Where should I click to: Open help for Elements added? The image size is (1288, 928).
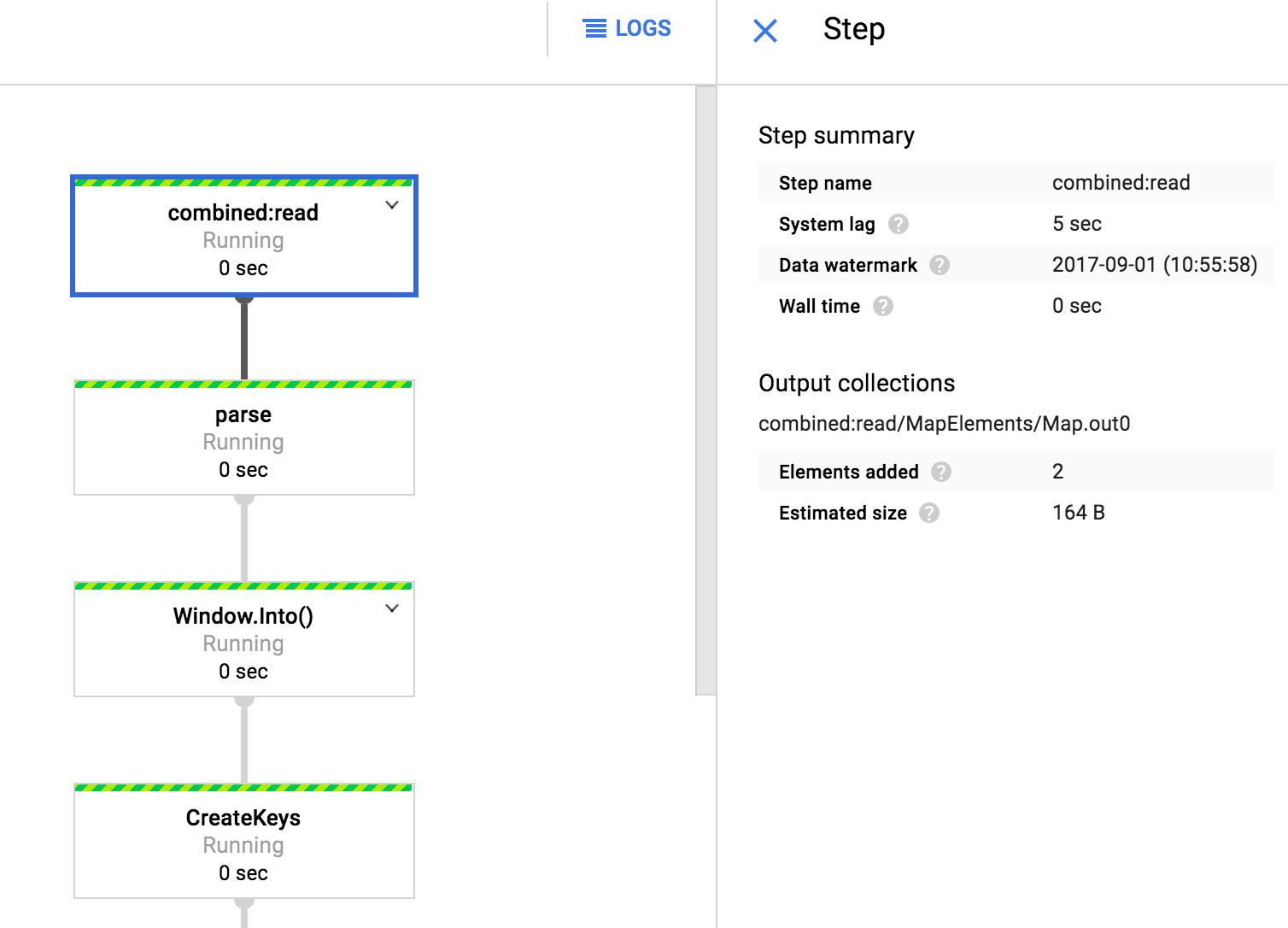[942, 472]
